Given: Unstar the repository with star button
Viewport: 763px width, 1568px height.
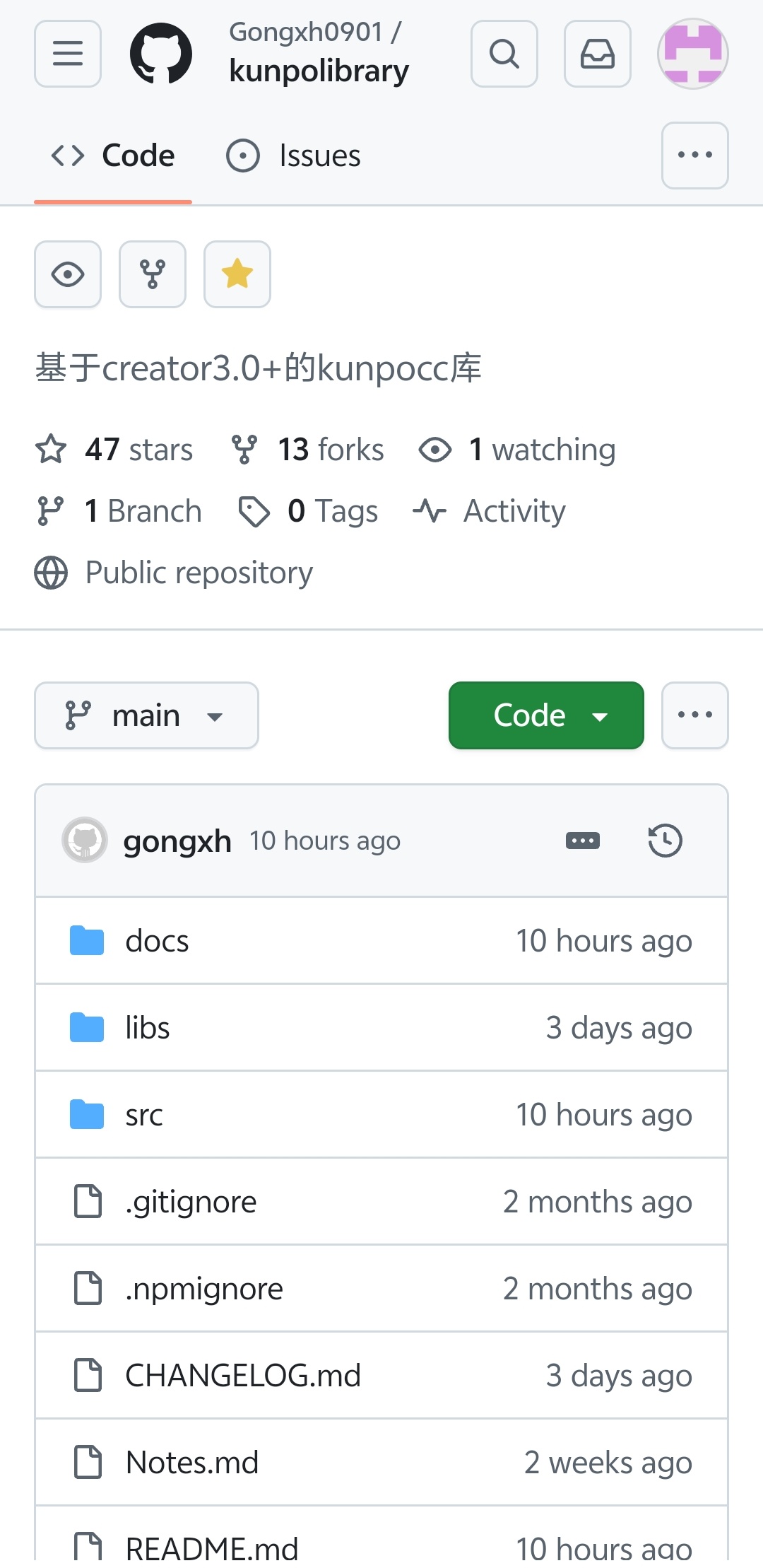Looking at the screenshot, I should tap(237, 274).
